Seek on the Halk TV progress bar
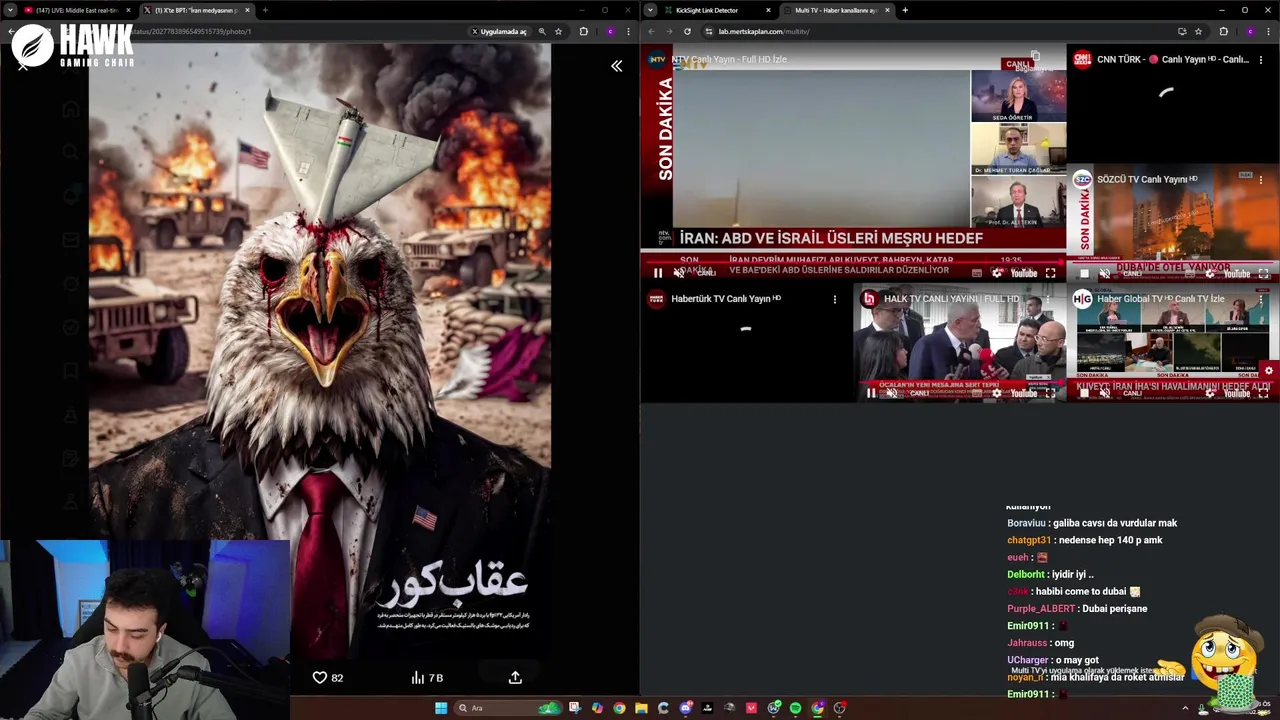1280x720 pixels. (x=960, y=383)
